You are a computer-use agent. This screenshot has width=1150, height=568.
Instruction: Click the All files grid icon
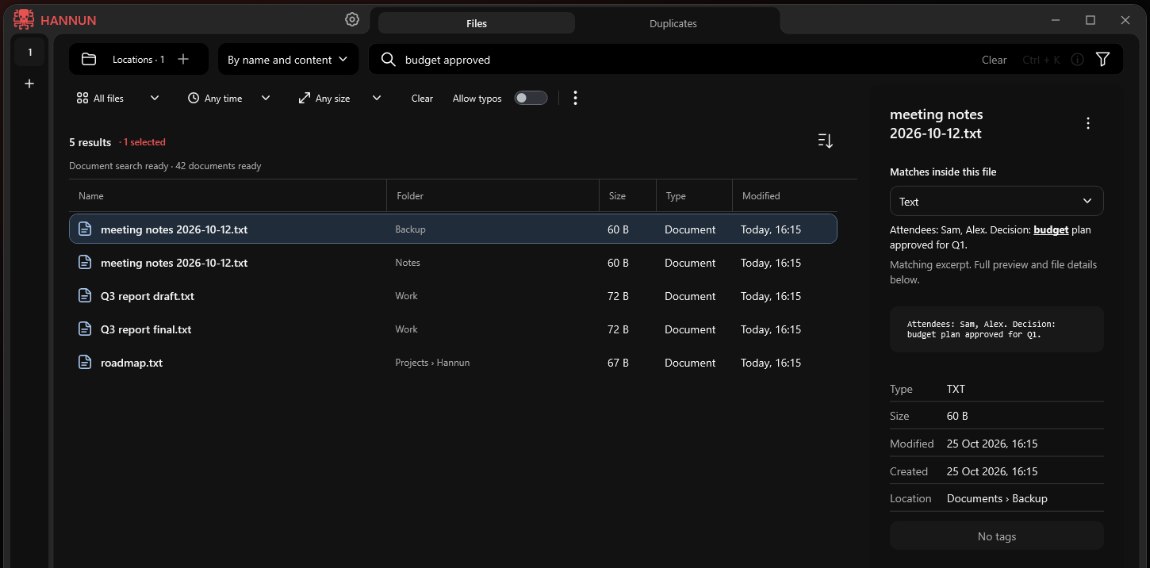click(x=82, y=98)
